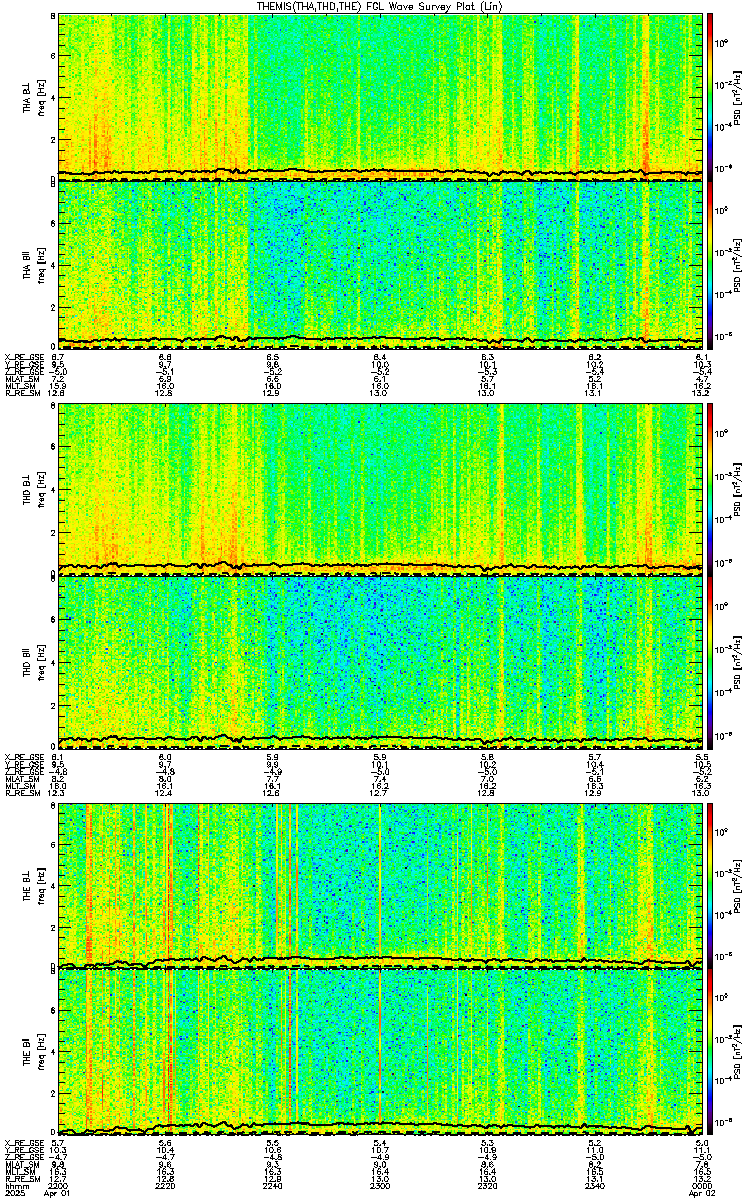This screenshot has height=1200, width=750.
Task: Click the THE B-parallel spectrogram panel
Action: (381, 1050)
